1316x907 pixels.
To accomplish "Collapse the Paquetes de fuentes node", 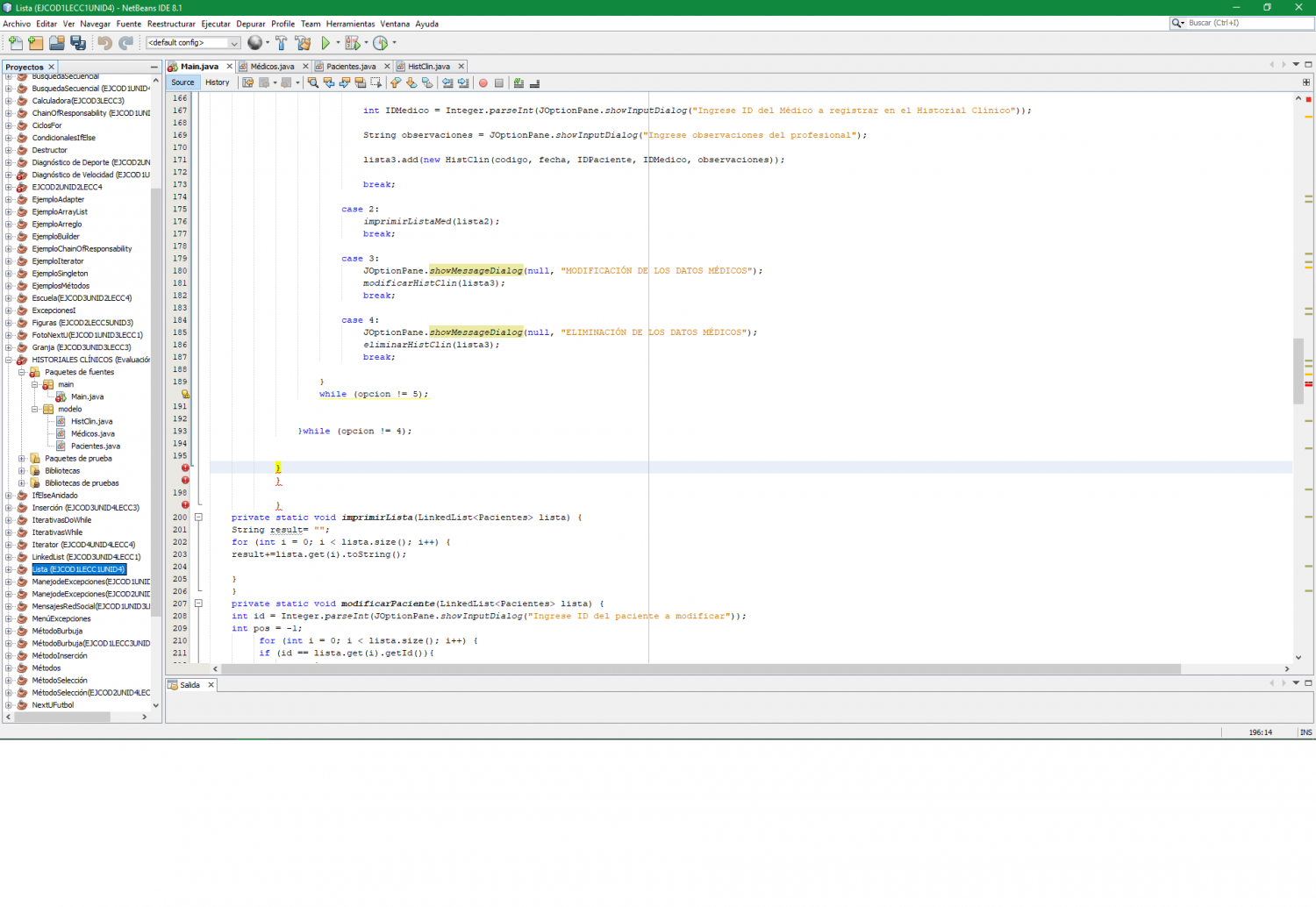I will (x=22, y=372).
